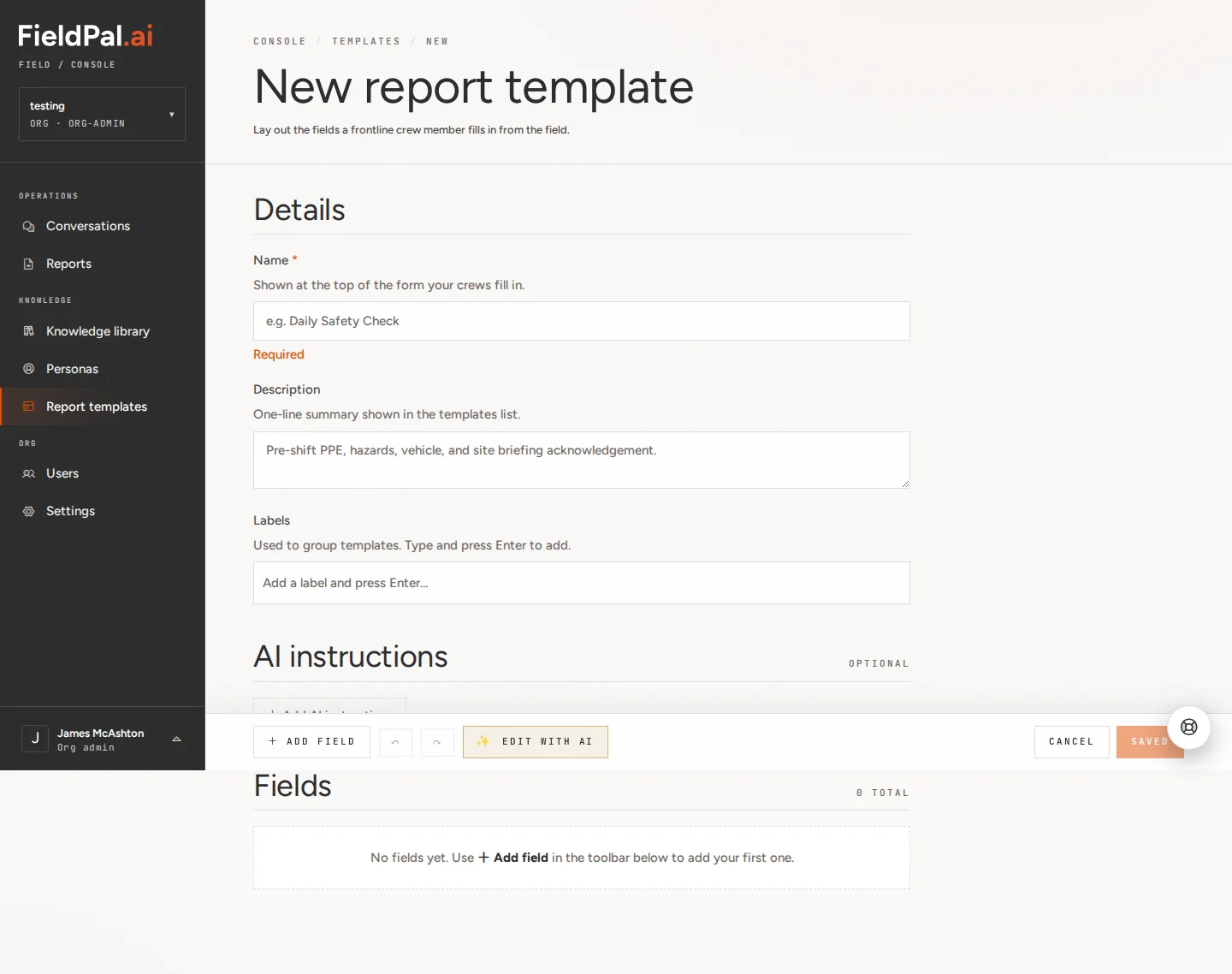1232x974 pixels.
Task: Go to CONSOLE breadcrumb
Action: point(280,41)
